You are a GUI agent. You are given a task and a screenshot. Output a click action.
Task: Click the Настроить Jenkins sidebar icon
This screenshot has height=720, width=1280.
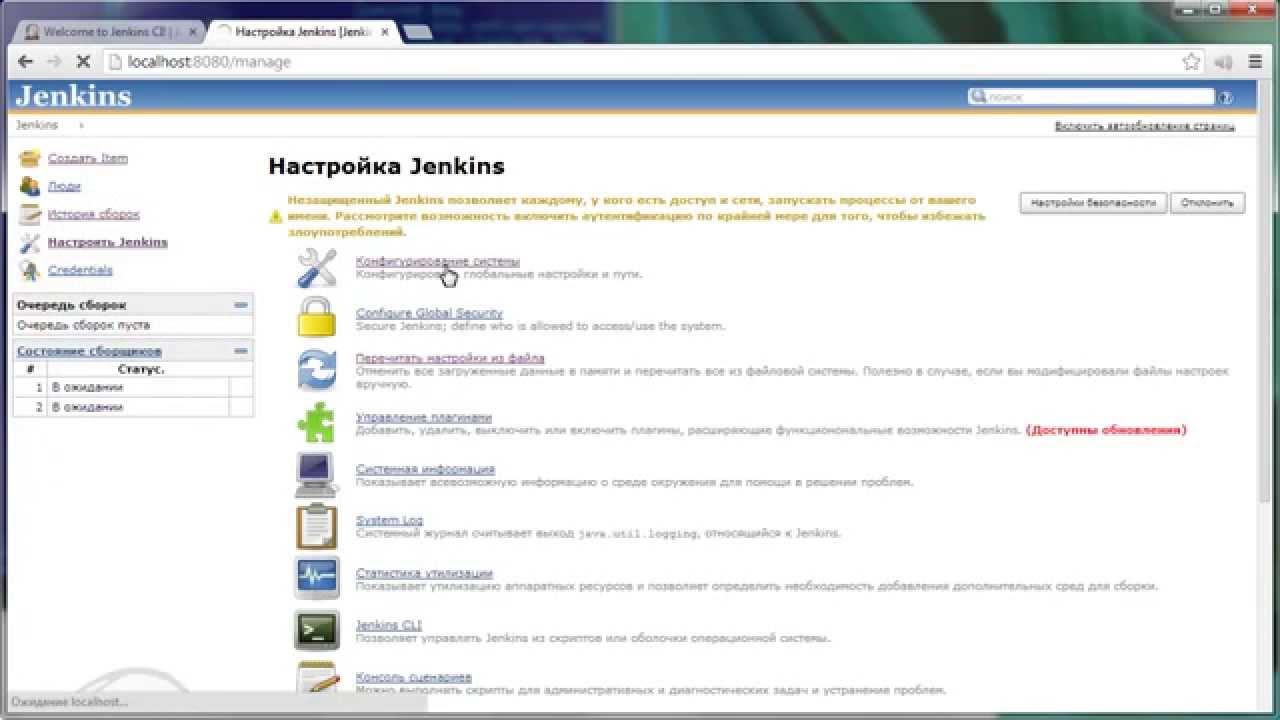click(x=30, y=242)
